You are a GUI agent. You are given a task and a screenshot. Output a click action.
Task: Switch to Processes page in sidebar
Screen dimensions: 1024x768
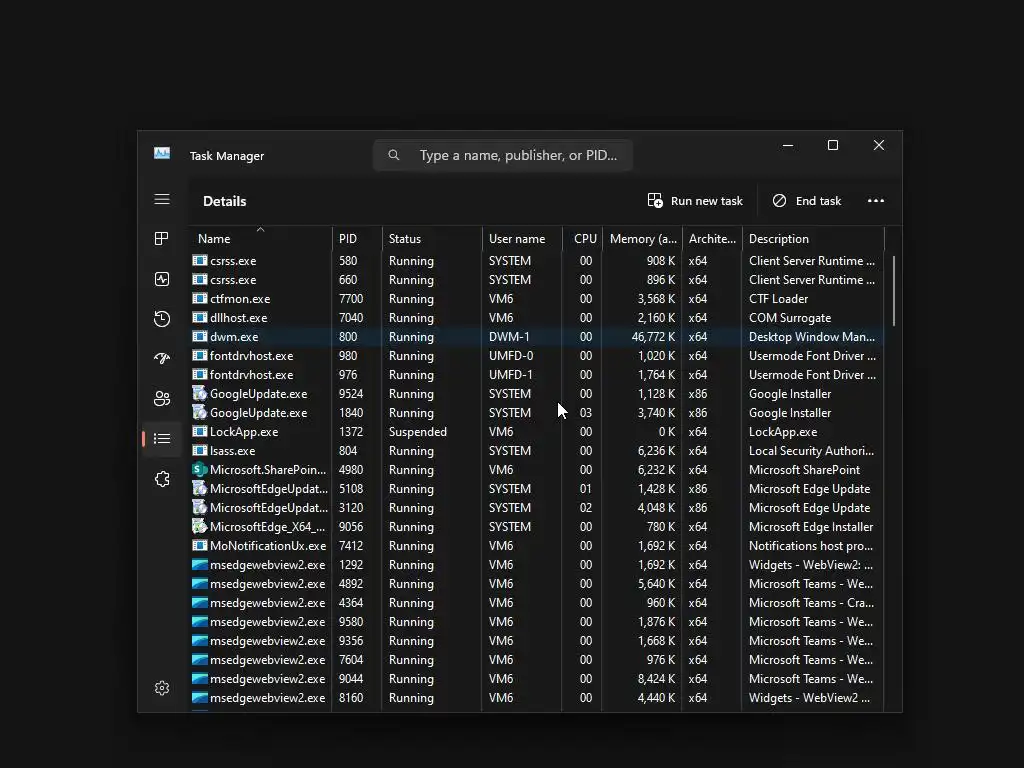pyautogui.click(x=162, y=238)
